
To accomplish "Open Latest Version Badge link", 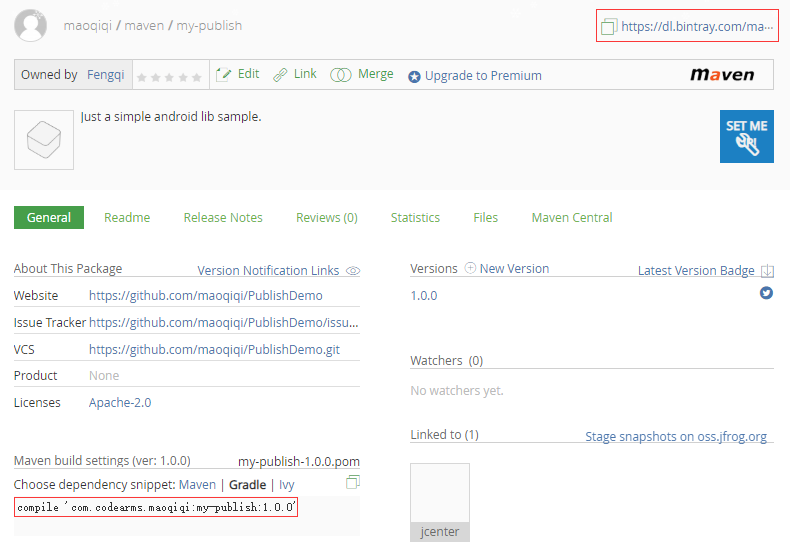I will 696,270.
